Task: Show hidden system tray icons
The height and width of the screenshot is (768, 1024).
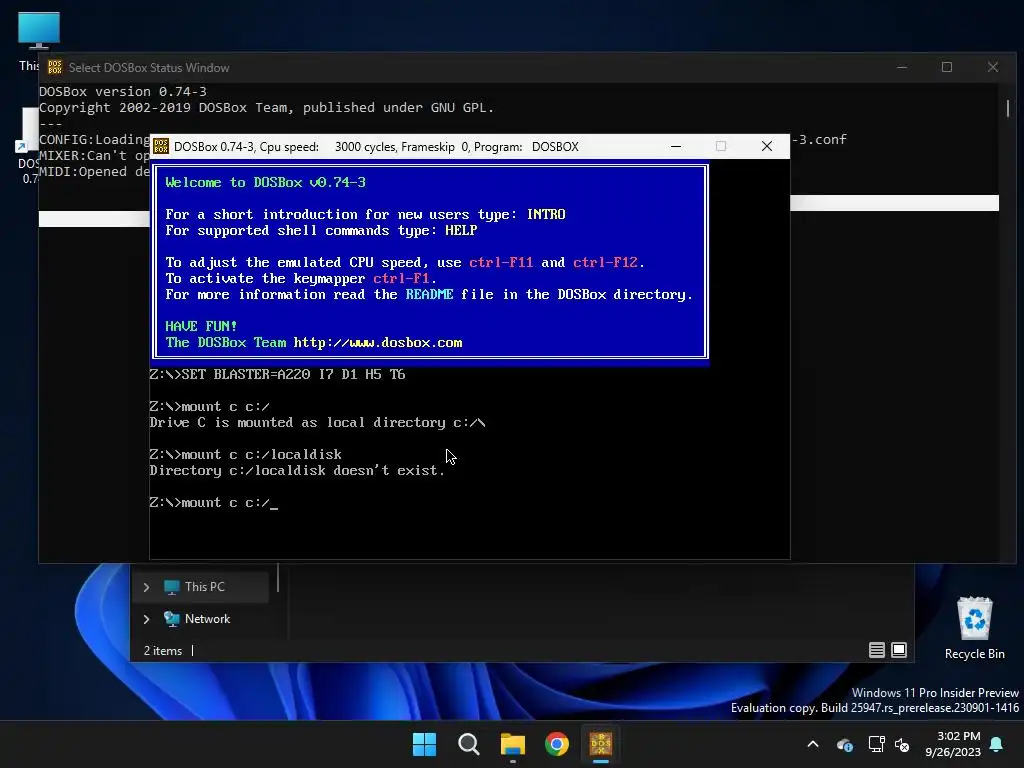Action: click(813, 744)
